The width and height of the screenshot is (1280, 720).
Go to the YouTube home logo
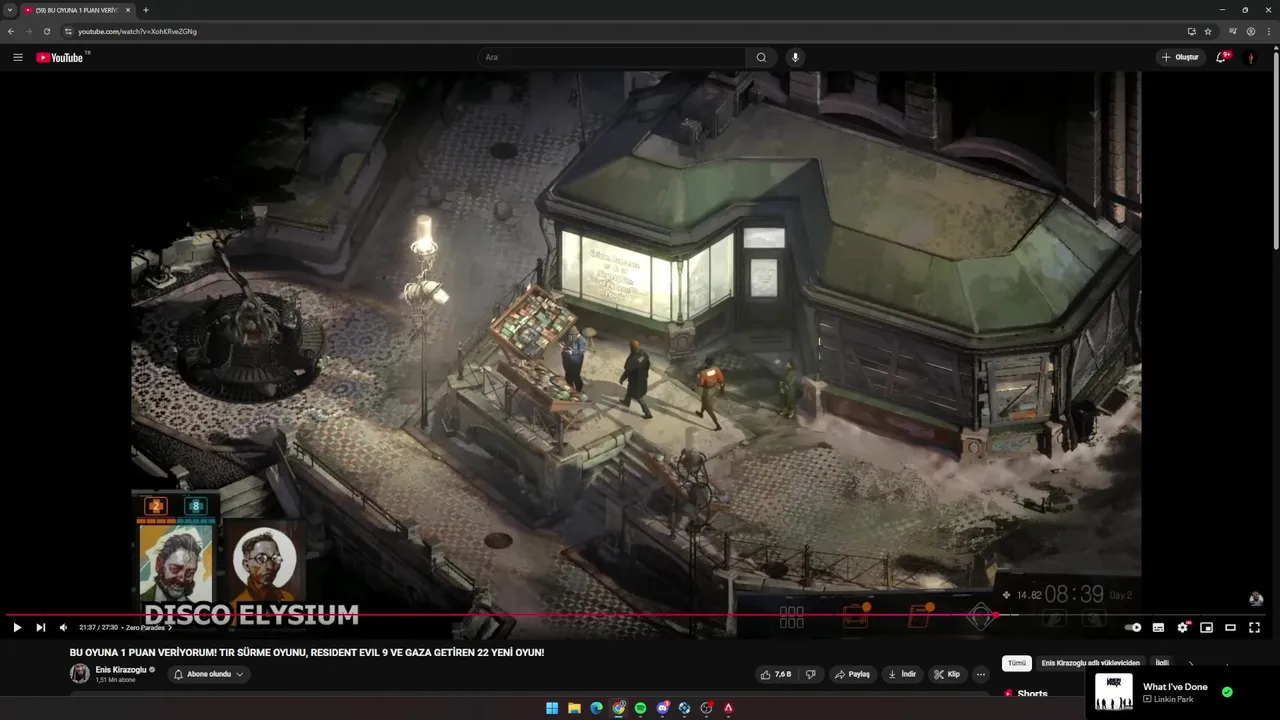pyautogui.click(x=62, y=57)
